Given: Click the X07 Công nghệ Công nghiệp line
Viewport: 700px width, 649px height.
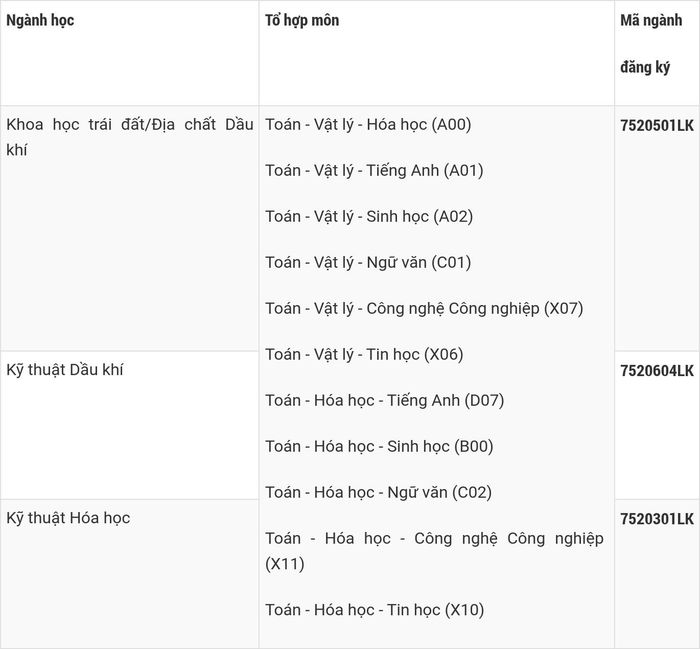Looking at the screenshot, I should [424, 308].
